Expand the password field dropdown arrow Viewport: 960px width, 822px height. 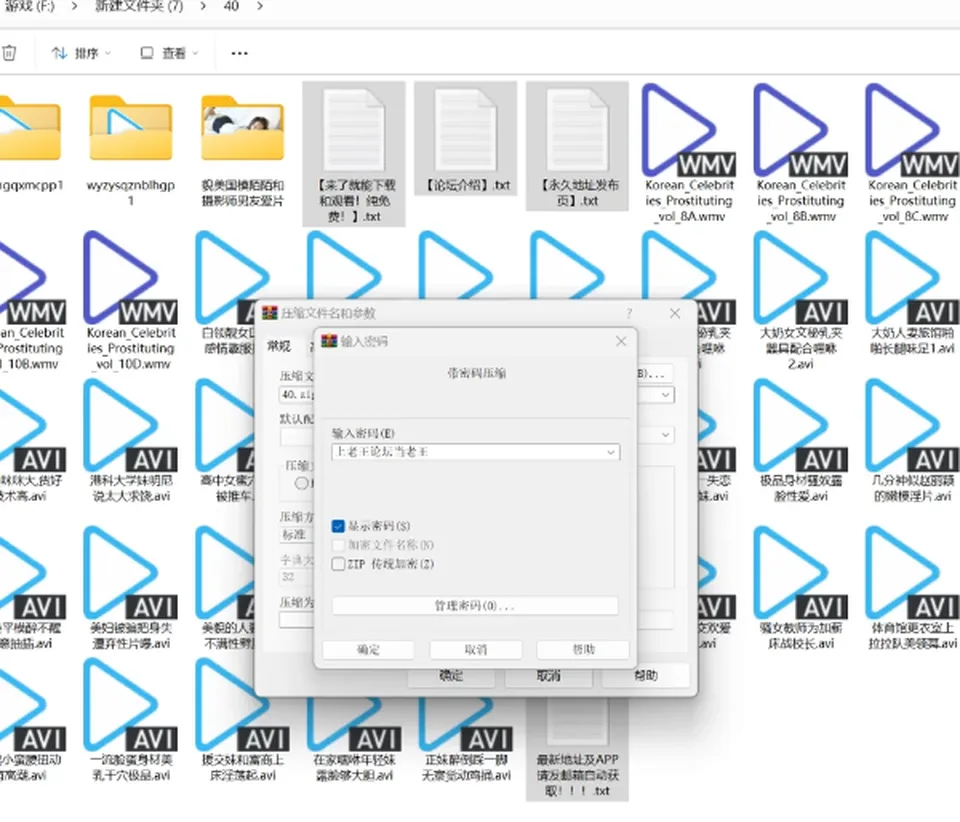[x=610, y=452]
